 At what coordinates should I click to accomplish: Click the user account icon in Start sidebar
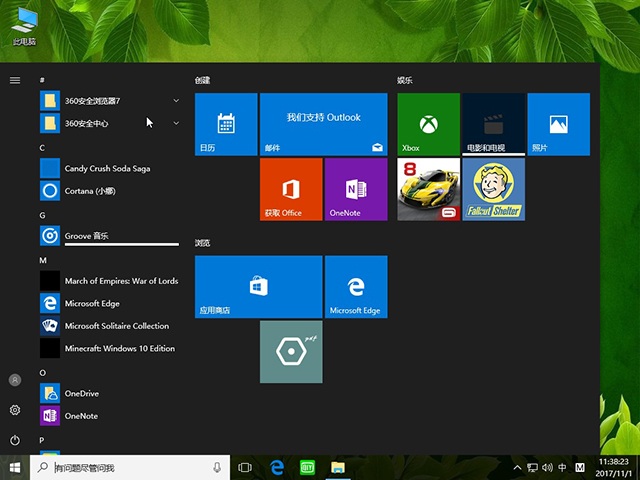(x=15, y=380)
